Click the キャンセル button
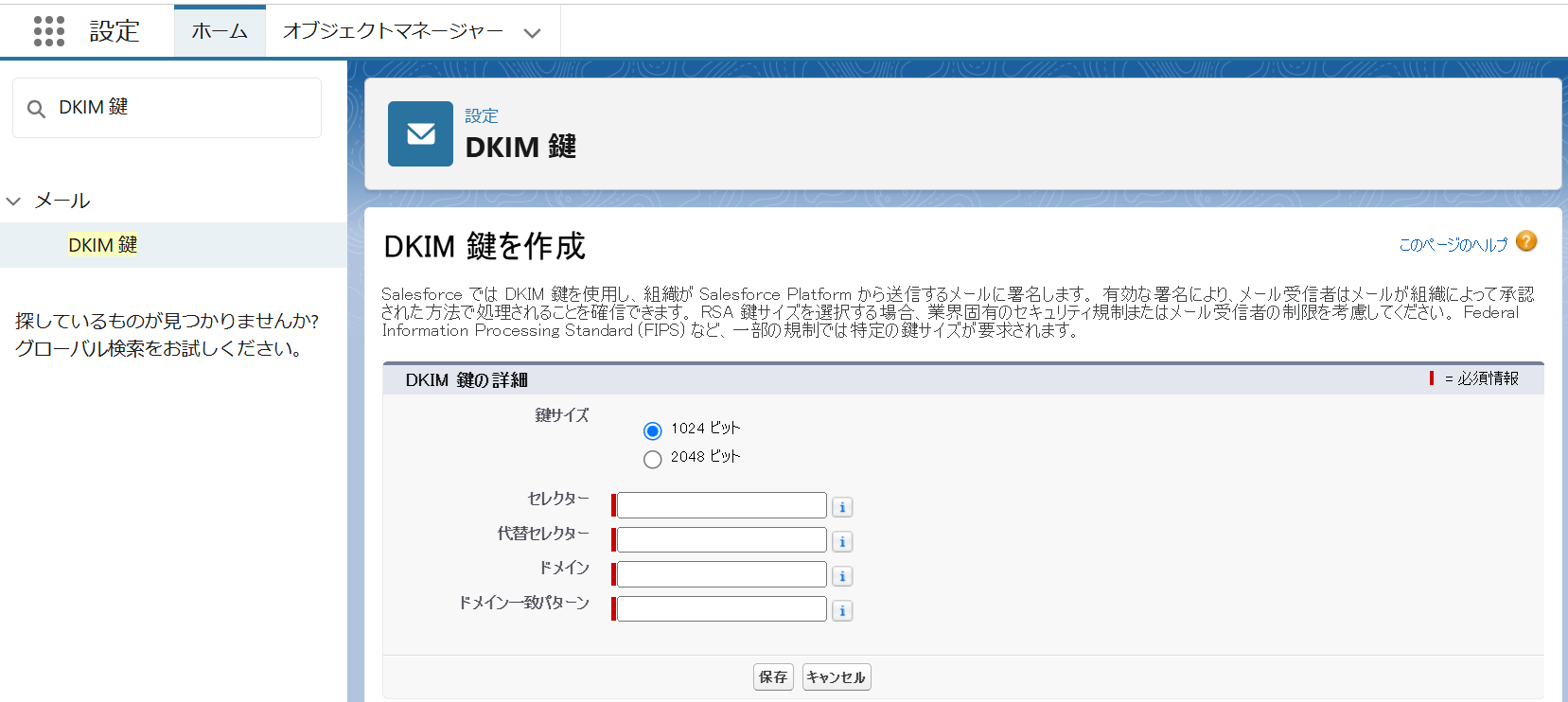 836,677
